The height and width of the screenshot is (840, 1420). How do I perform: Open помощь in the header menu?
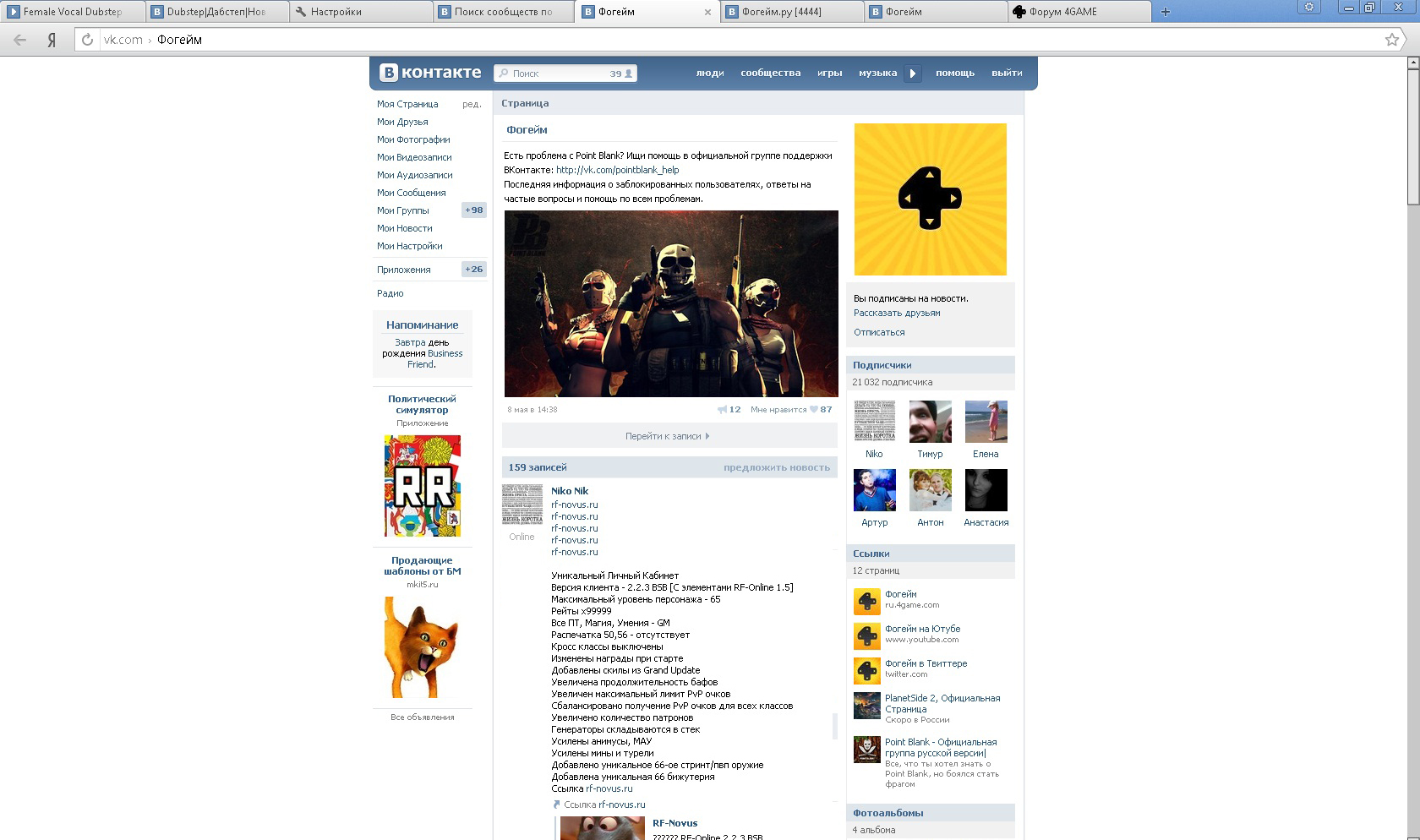(x=954, y=74)
